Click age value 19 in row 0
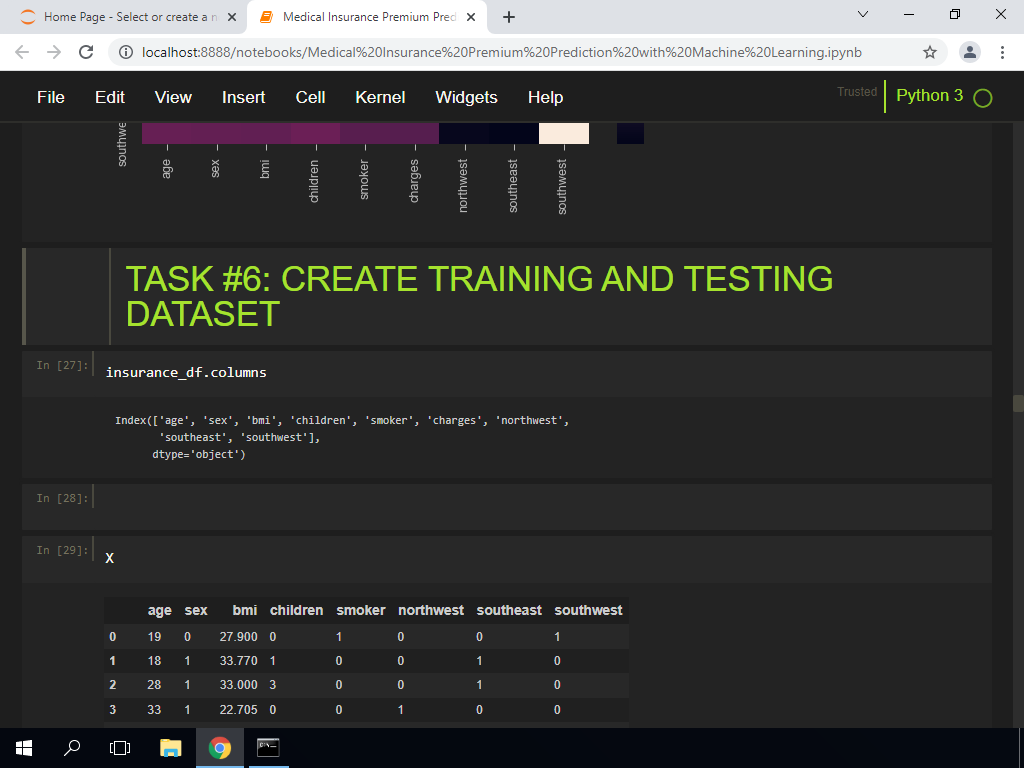 coord(154,637)
